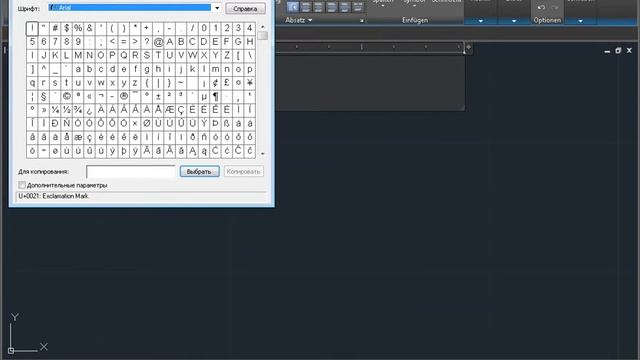The image size is (640, 360).
Task: Select the Ø character cell
Action: (x=147, y=123)
